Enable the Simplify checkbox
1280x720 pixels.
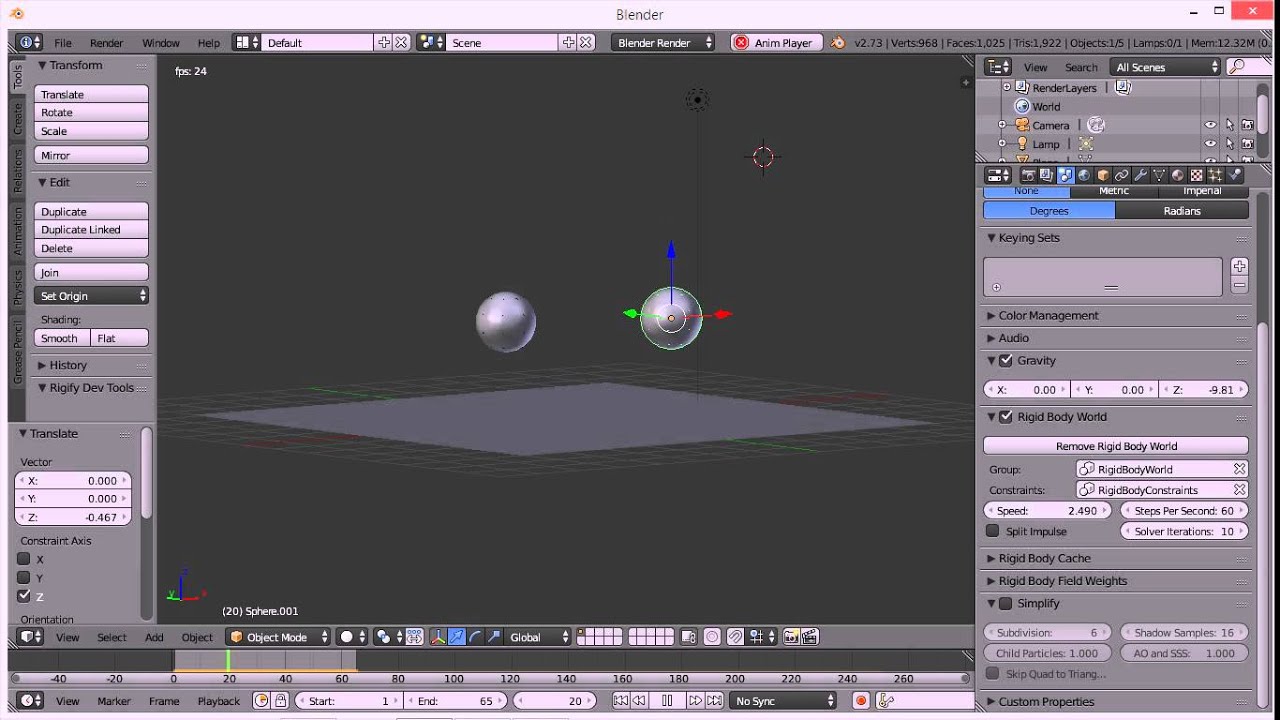click(x=1006, y=604)
